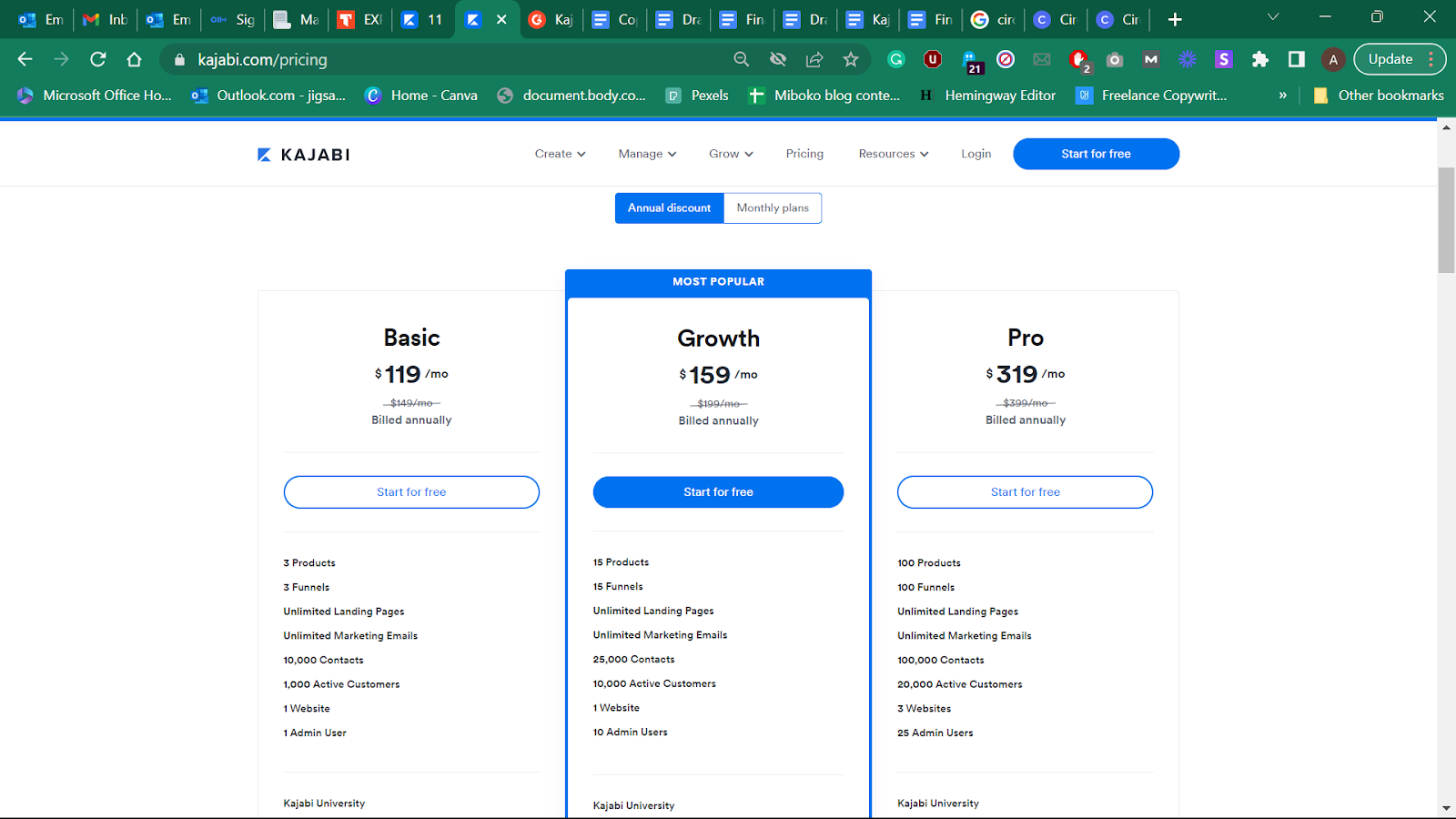
Task: Switch to Monthly plans billing
Action: (x=773, y=207)
